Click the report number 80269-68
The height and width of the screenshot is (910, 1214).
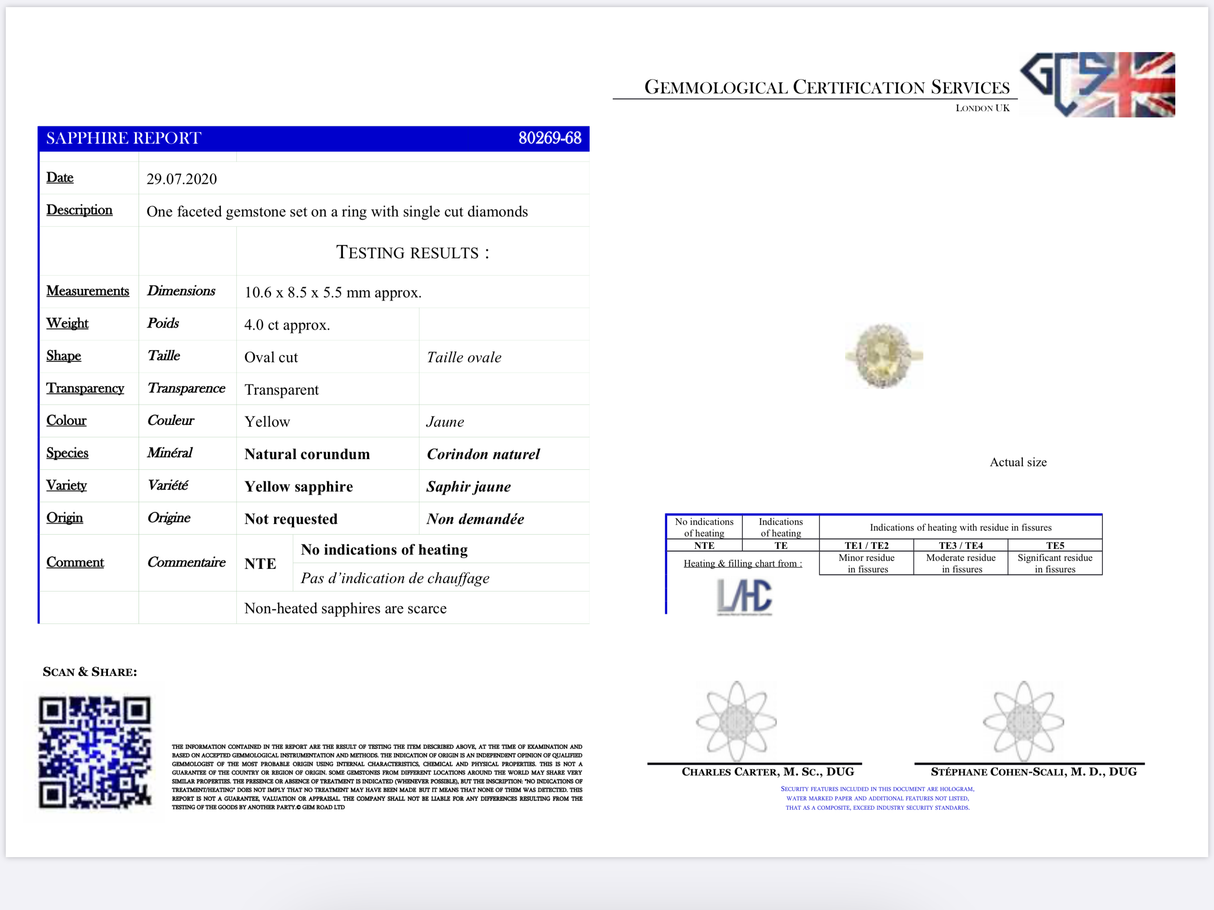549,138
